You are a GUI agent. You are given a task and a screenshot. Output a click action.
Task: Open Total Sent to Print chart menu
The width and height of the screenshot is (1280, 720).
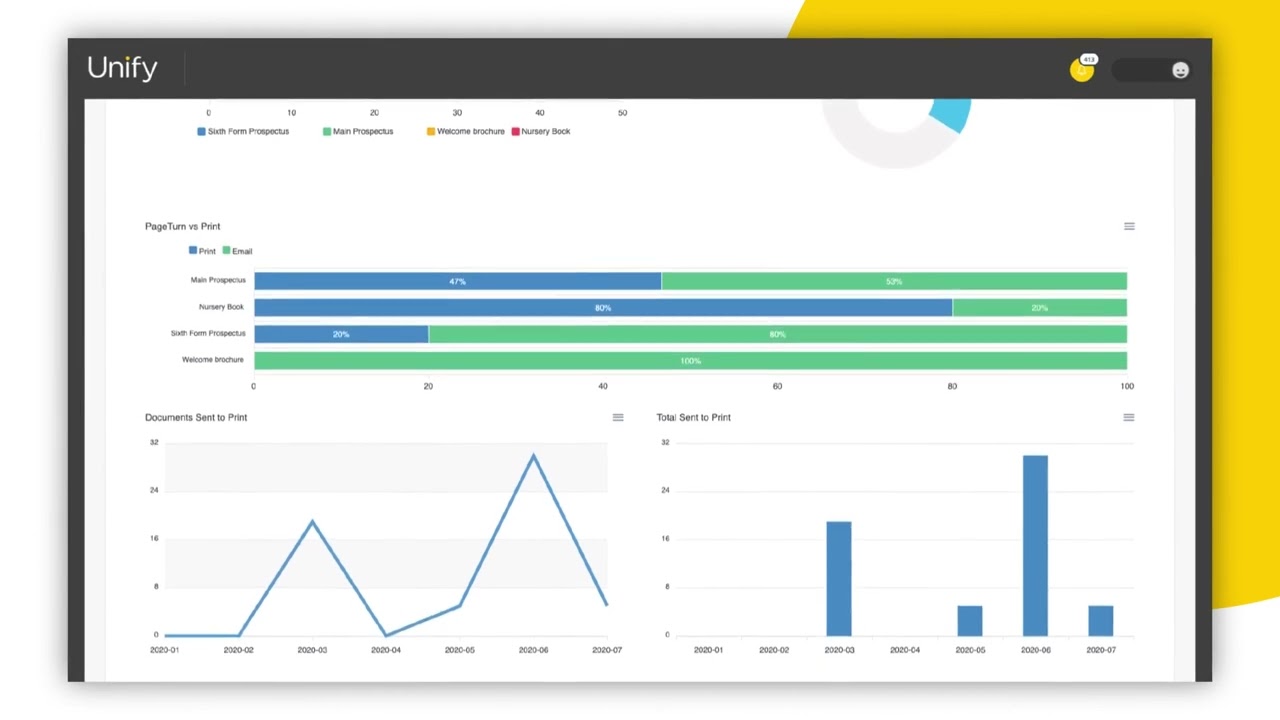1128,417
